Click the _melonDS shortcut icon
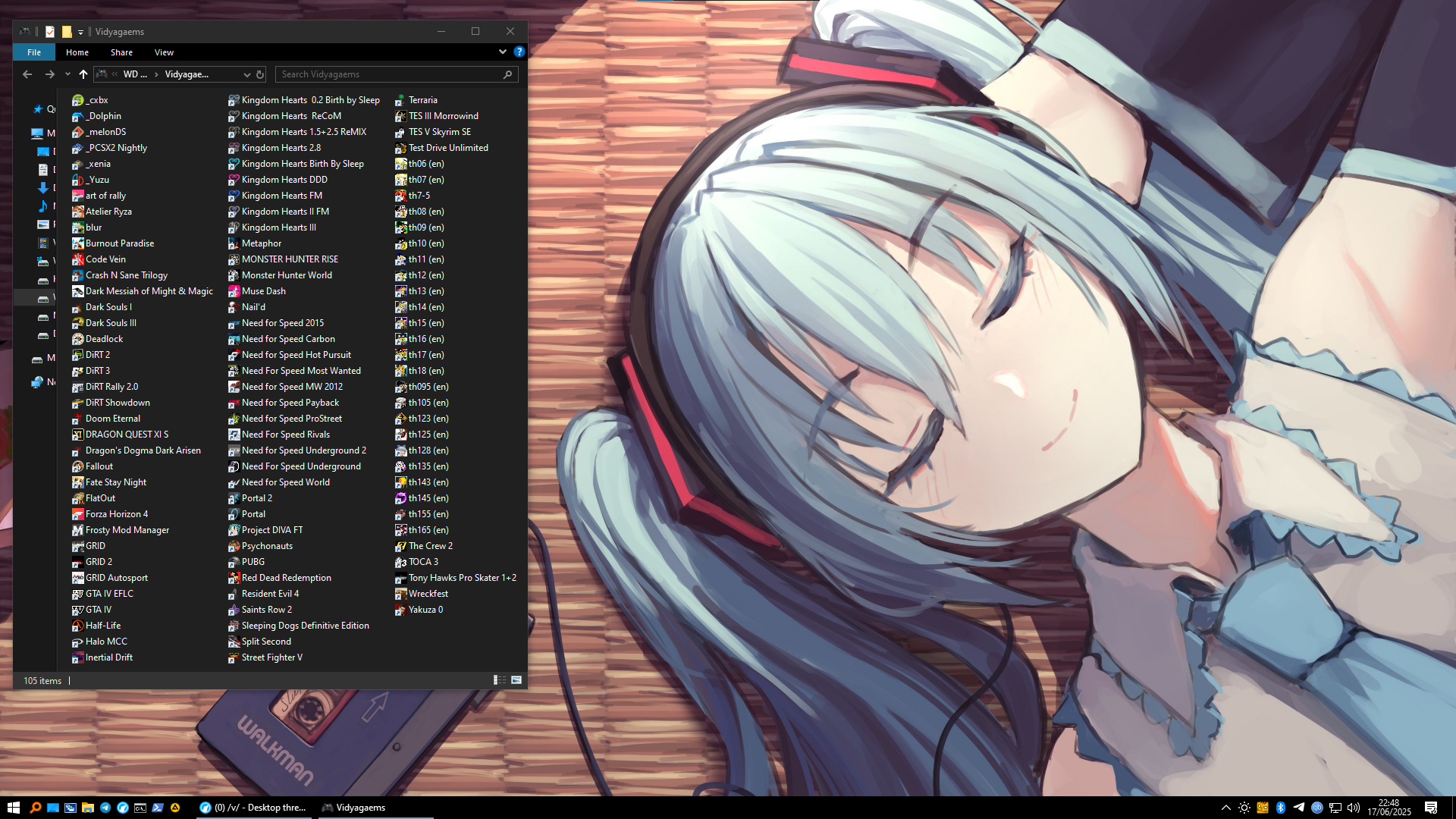Image resolution: width=1456 pixels, height=819 pixels. click(77, 132)
